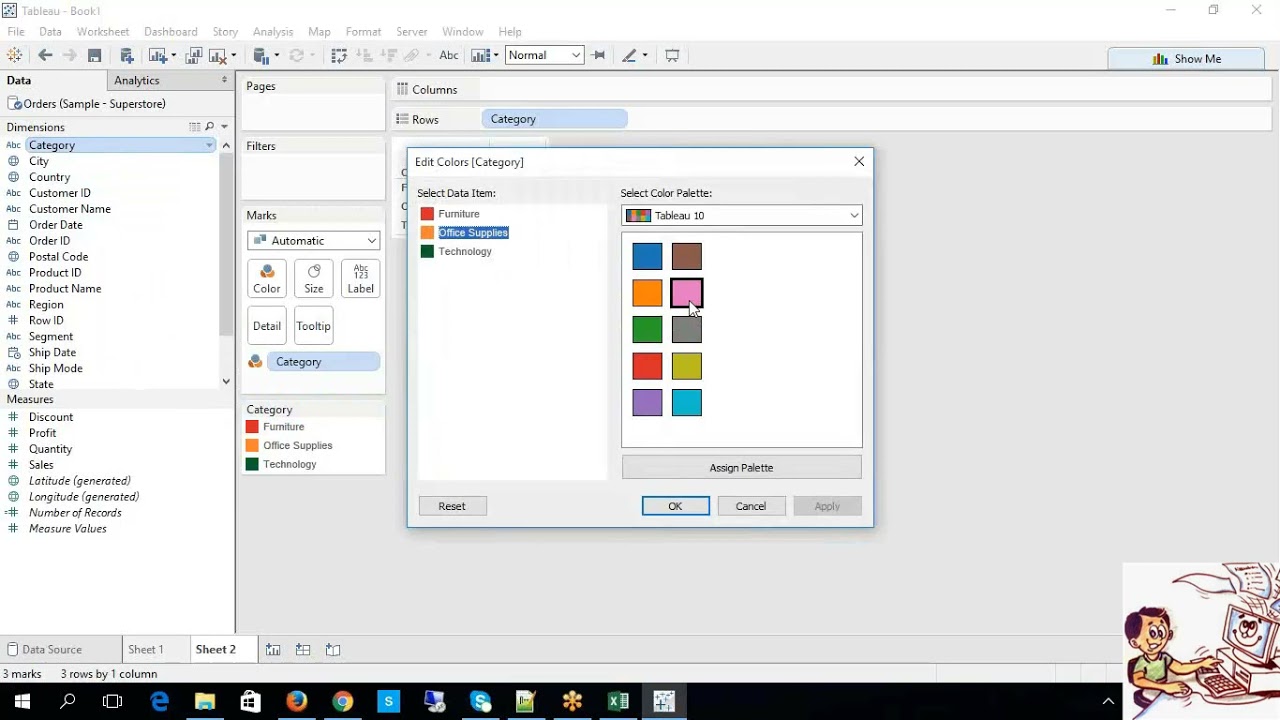Click the Abc Show Mark Labels icon

pyautogui.click(x=449, y=56)
